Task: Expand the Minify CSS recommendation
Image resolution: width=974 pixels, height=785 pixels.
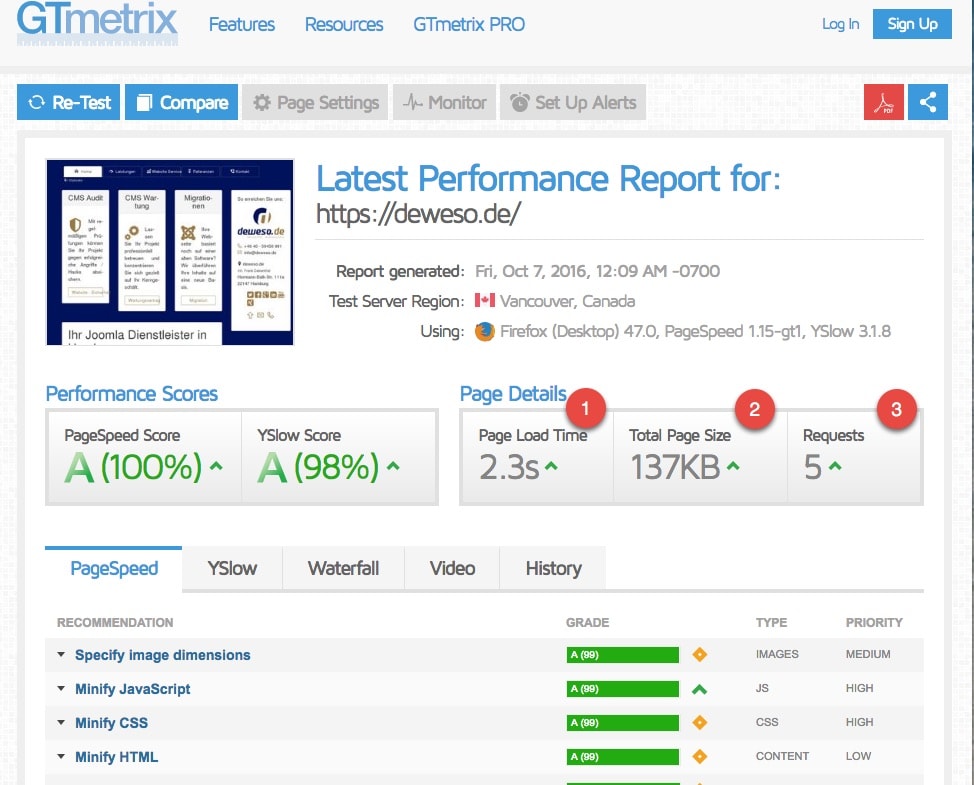Action: click(111, 723)
